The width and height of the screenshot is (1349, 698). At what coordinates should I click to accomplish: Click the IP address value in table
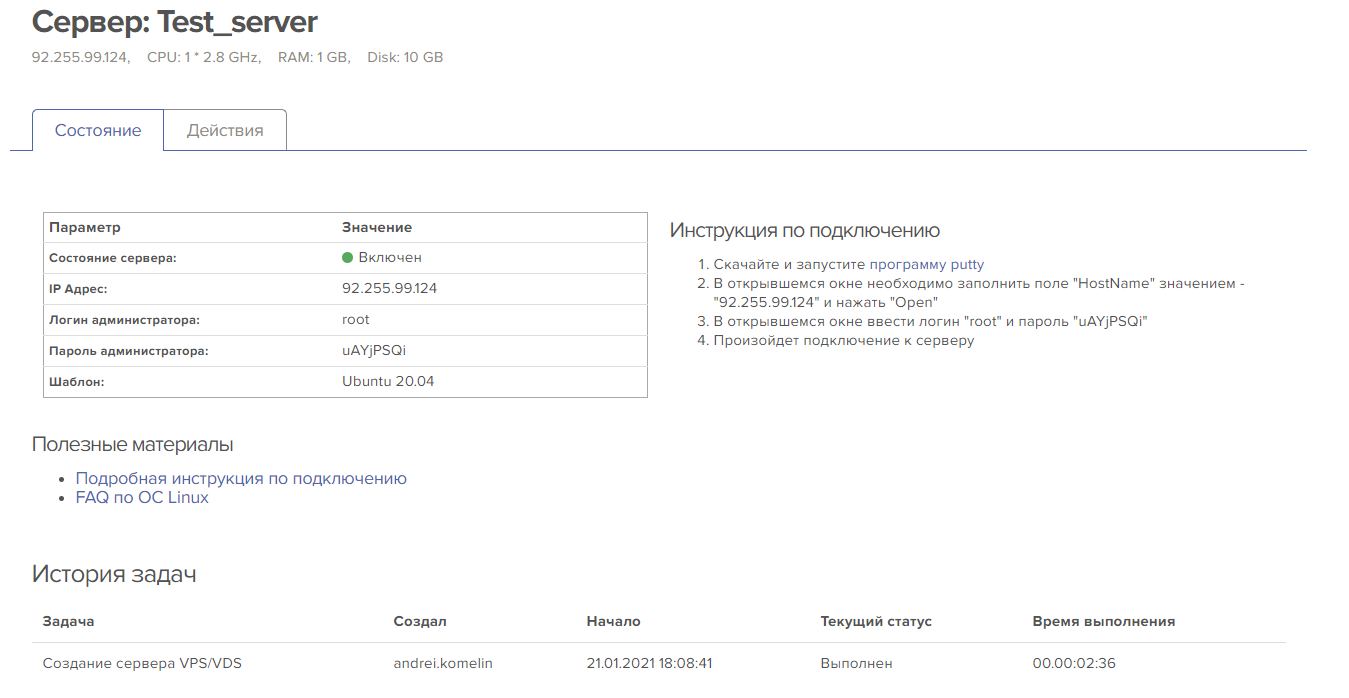(x=389, y=289)
